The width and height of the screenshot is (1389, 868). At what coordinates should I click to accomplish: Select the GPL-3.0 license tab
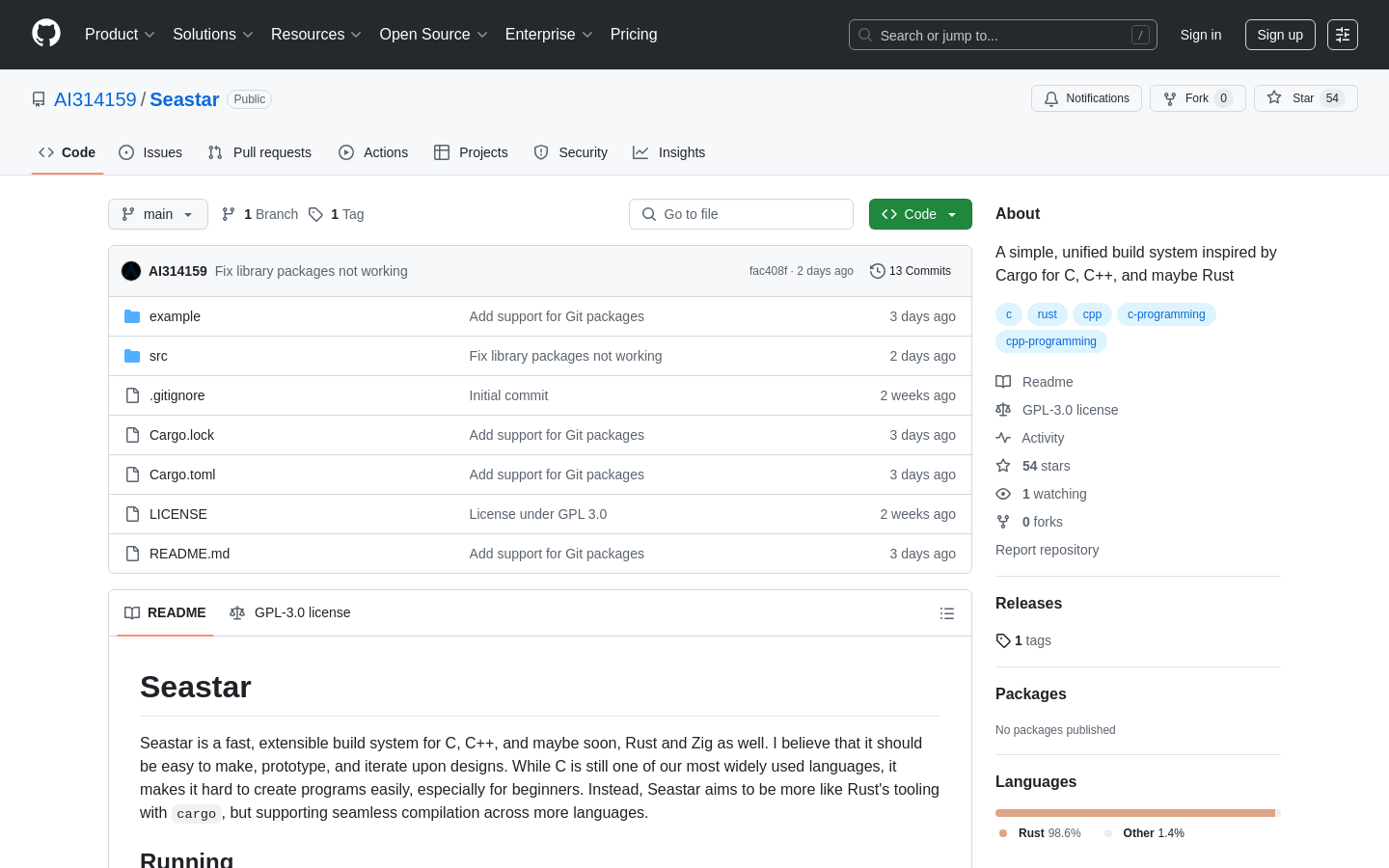(x=289, y=613)
